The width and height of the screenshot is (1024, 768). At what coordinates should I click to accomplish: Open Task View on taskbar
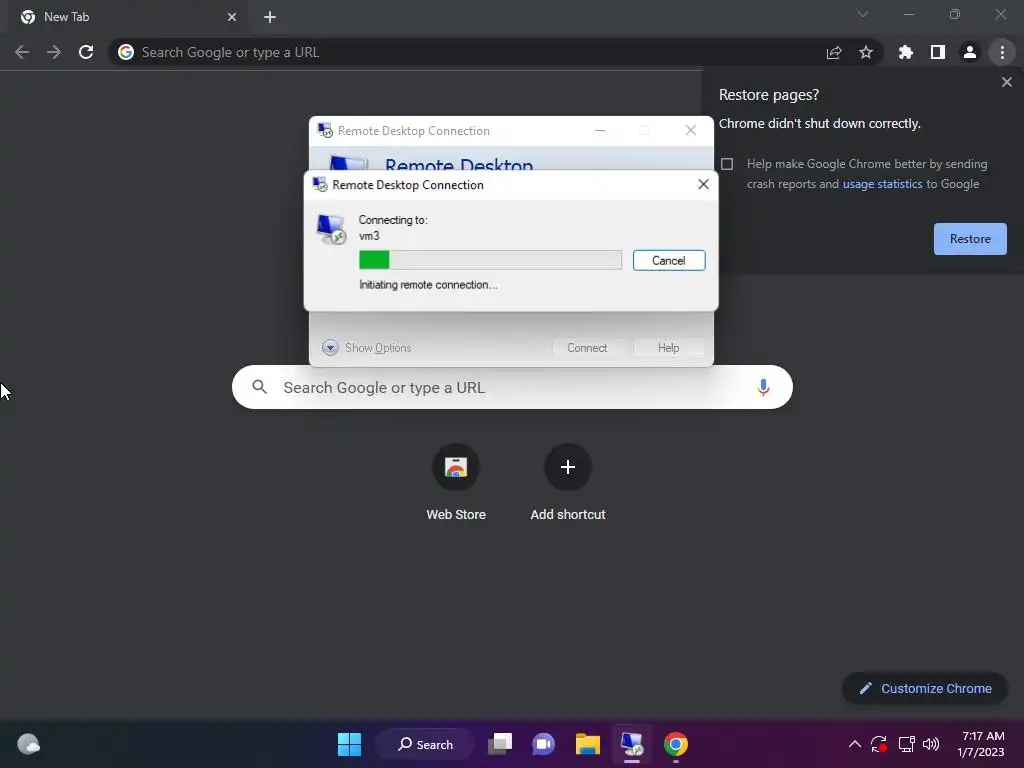500,744
